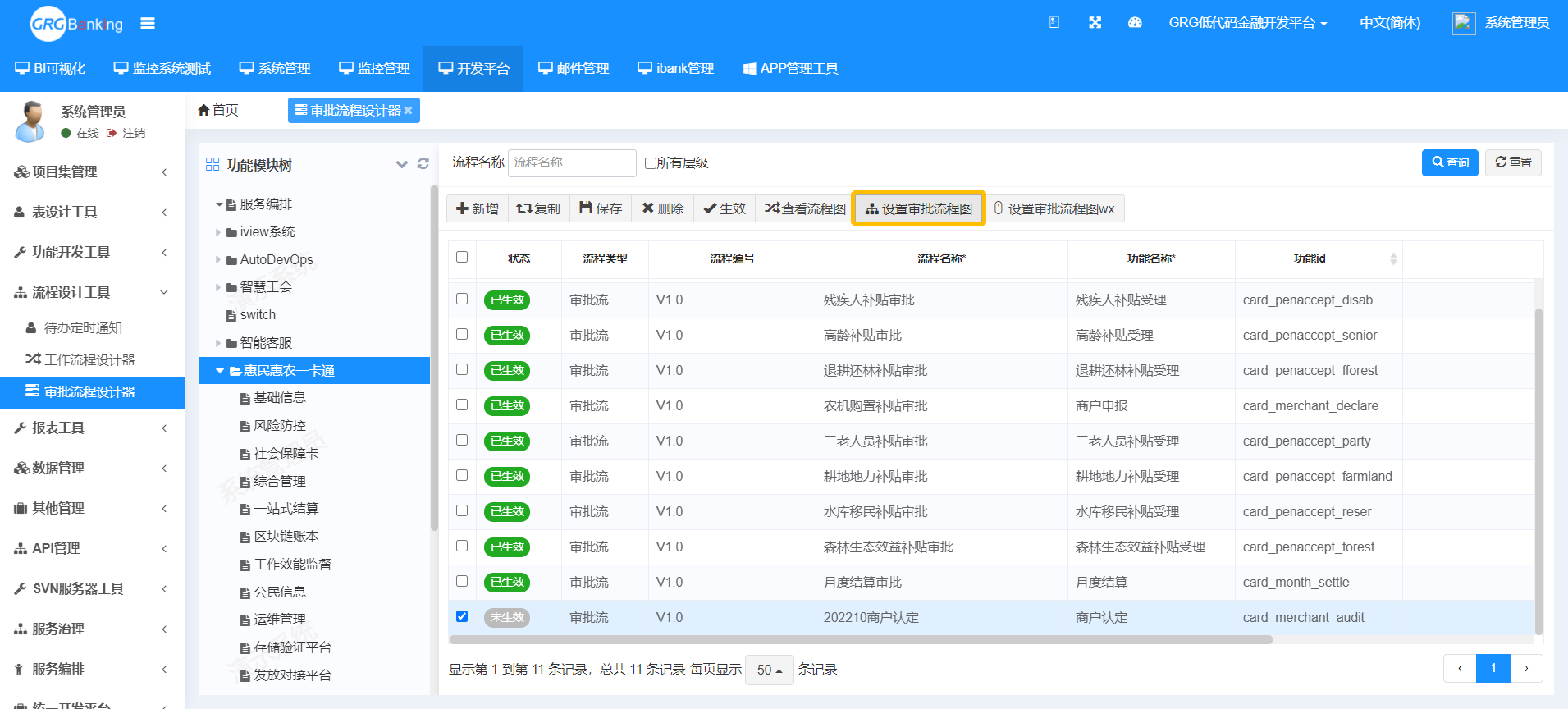Screen dimensions: 1568x709
Task: Open the document icon in top header
Action: 1054,23
